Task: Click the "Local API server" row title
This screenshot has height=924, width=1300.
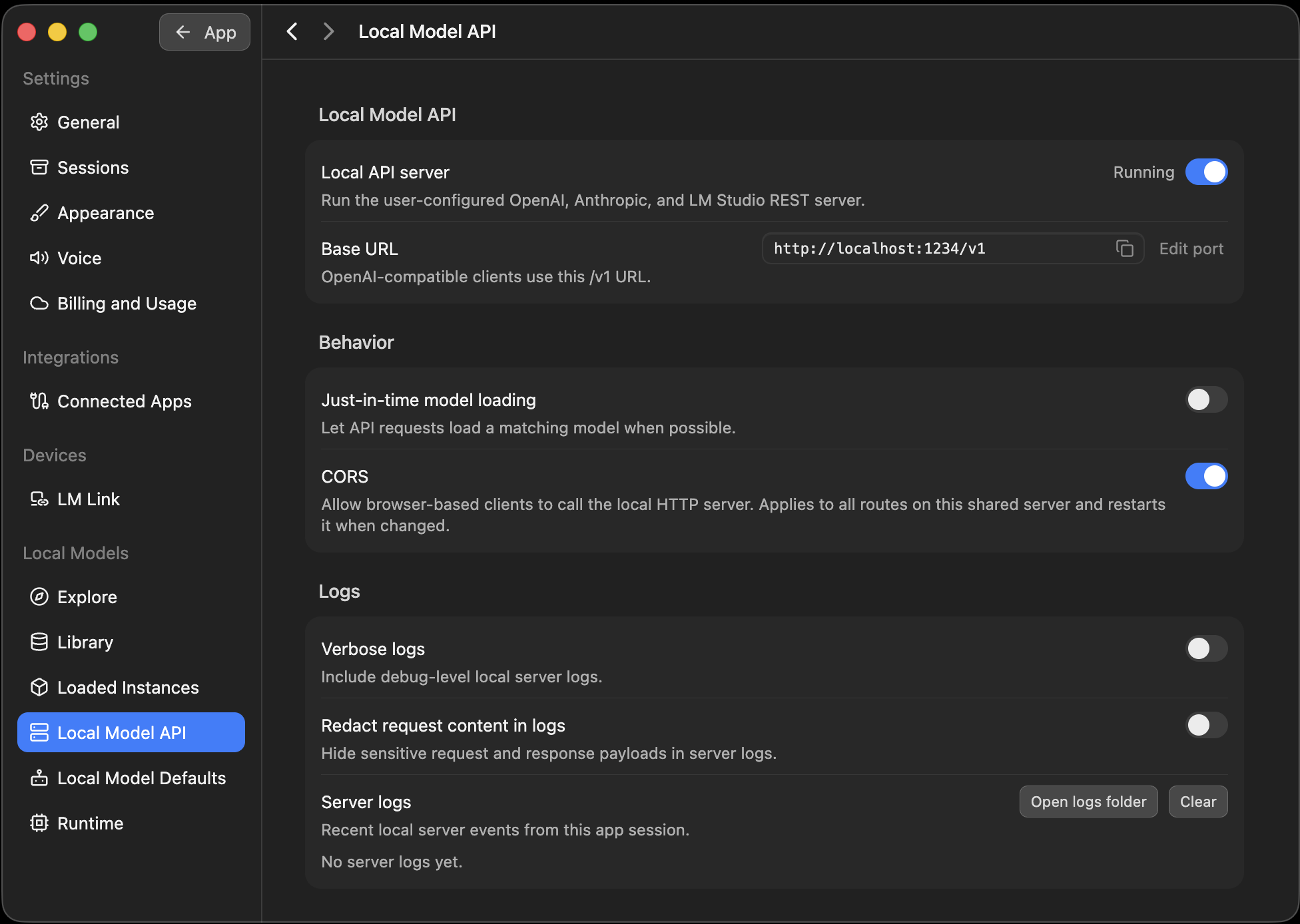Action: (385, 172)
